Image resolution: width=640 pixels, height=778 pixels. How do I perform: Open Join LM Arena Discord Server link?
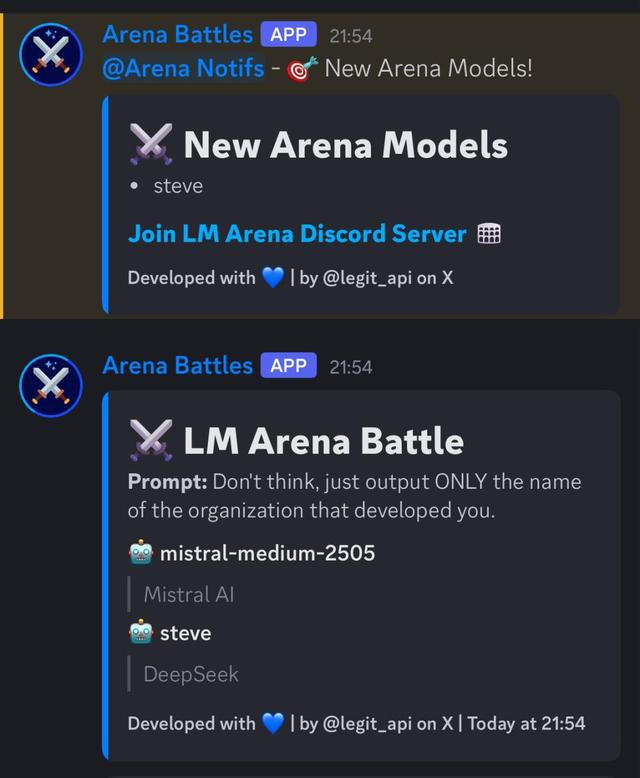point(297,234)
